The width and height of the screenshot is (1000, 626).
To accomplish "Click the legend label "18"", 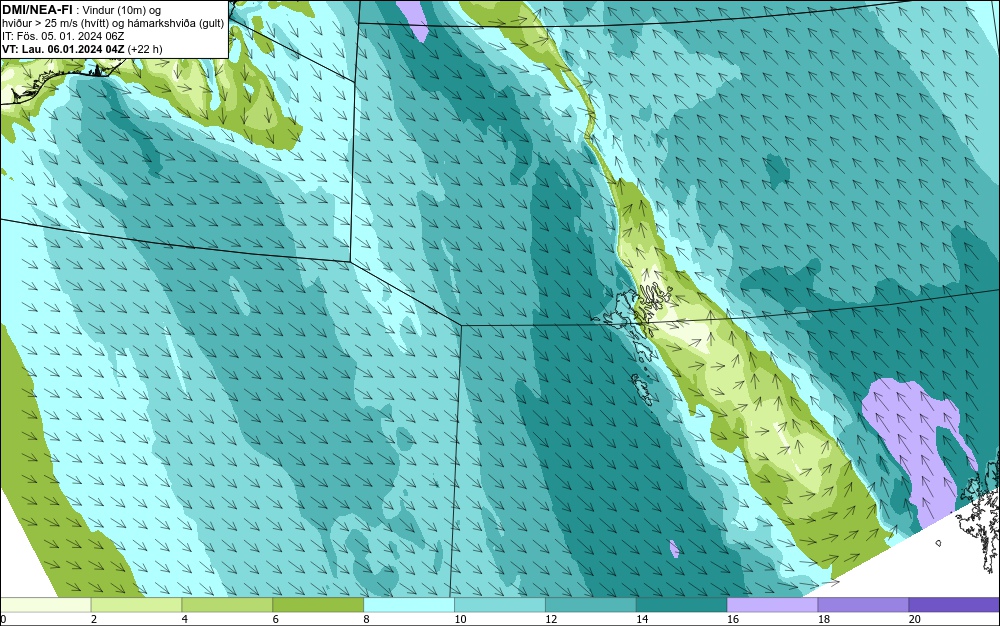I will pos(824,619).
